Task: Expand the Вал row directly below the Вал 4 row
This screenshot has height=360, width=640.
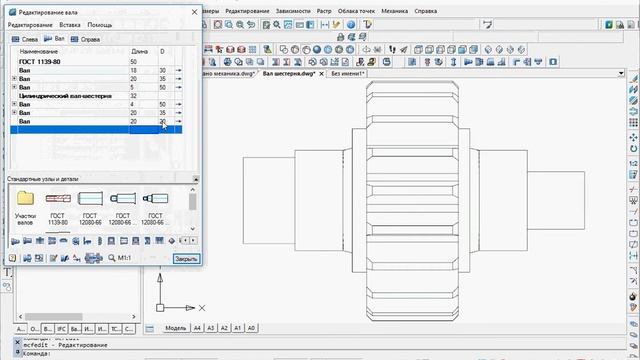Action: point(14,112)
